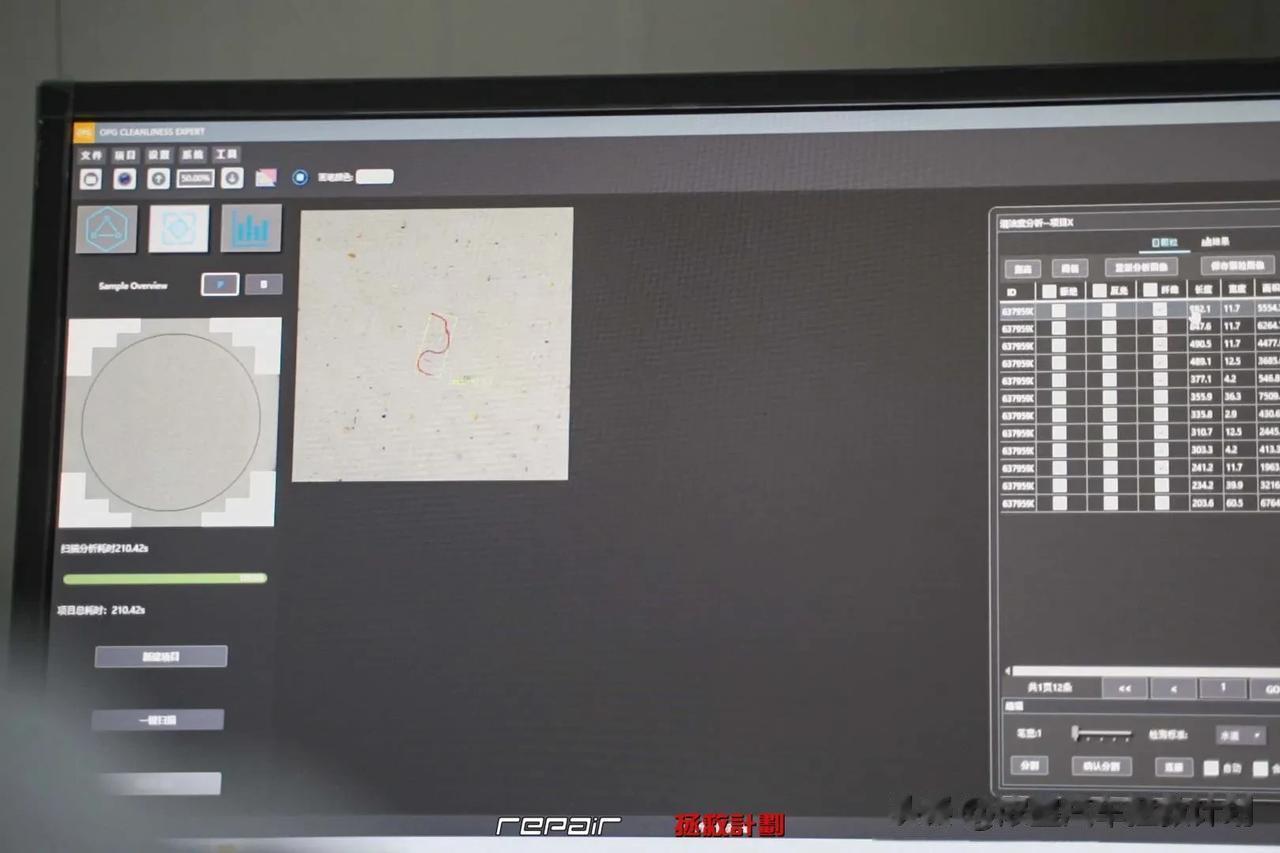Click the pink color palette toolbar icon
The image size is (1280, 853).
[x=266, y=178]
